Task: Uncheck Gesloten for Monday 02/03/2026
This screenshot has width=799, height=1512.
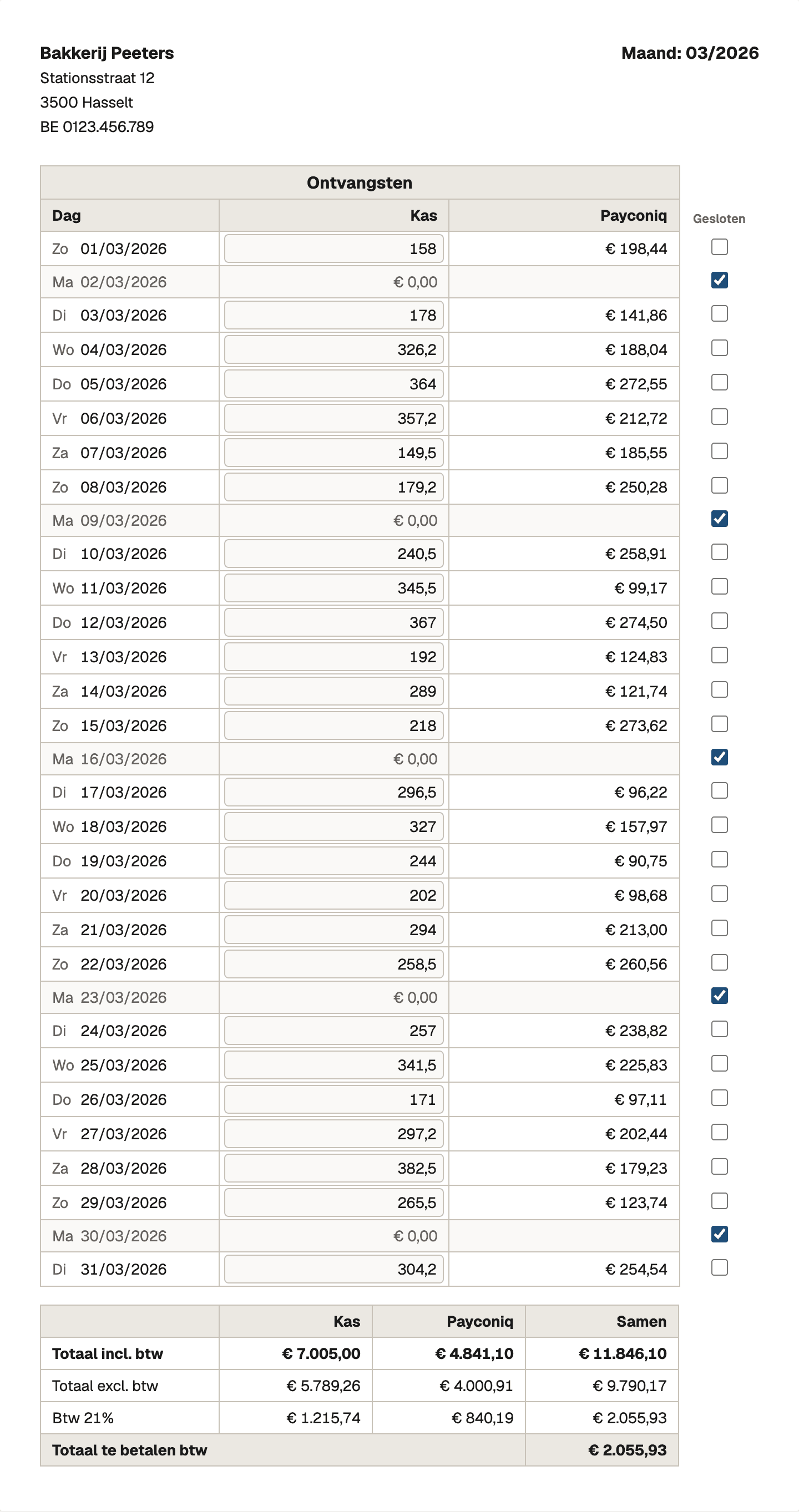Action: coord(719,281)
